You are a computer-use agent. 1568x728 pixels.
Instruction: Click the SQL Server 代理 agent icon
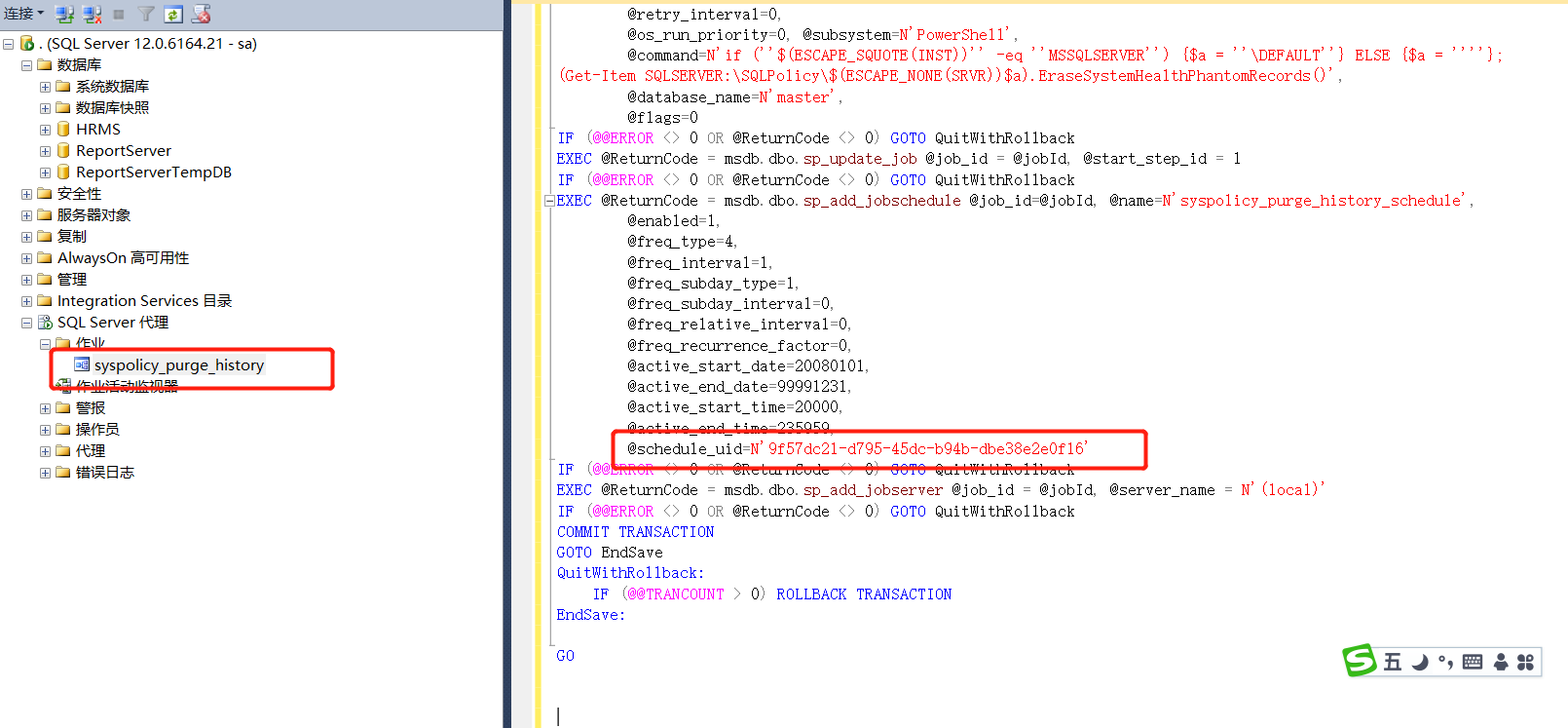pyautogui.click(x=45, y=322)
